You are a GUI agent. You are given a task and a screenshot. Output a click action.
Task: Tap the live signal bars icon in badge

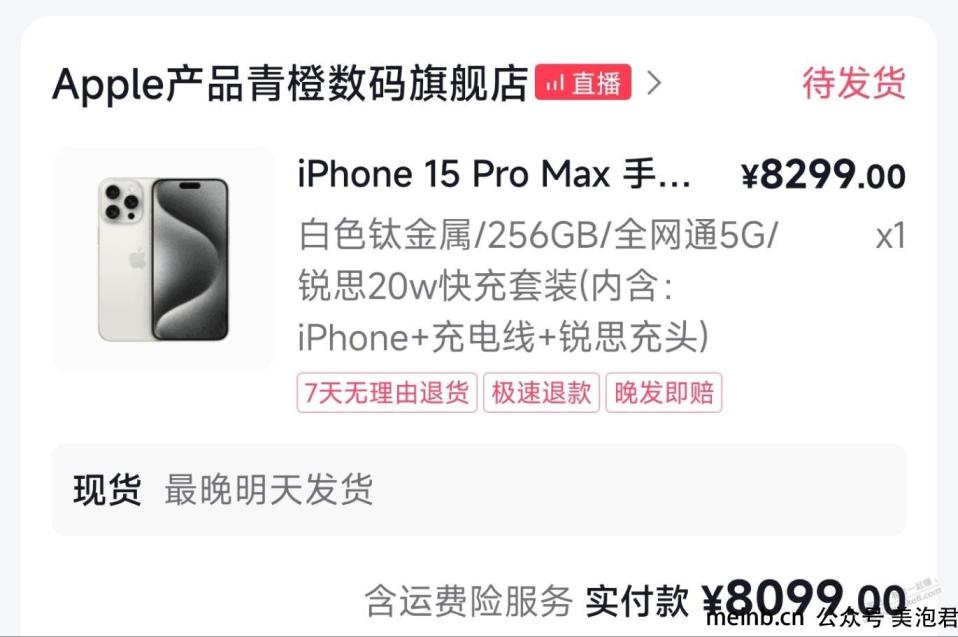pyautogui.click(x=555, y=82)
